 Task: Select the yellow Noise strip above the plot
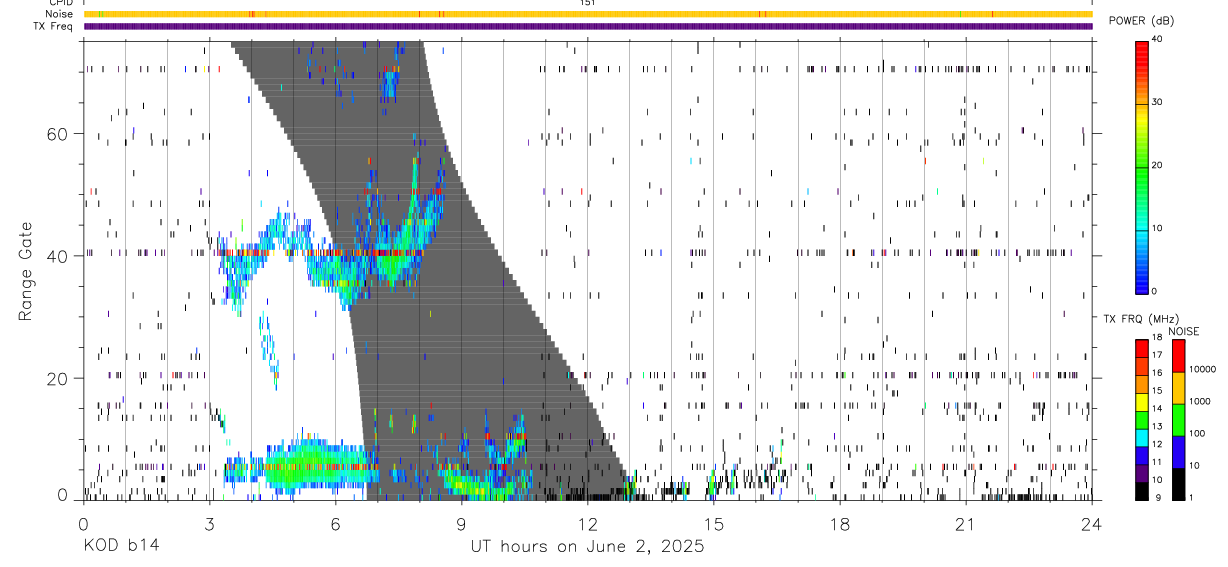(x=588, y=14)
